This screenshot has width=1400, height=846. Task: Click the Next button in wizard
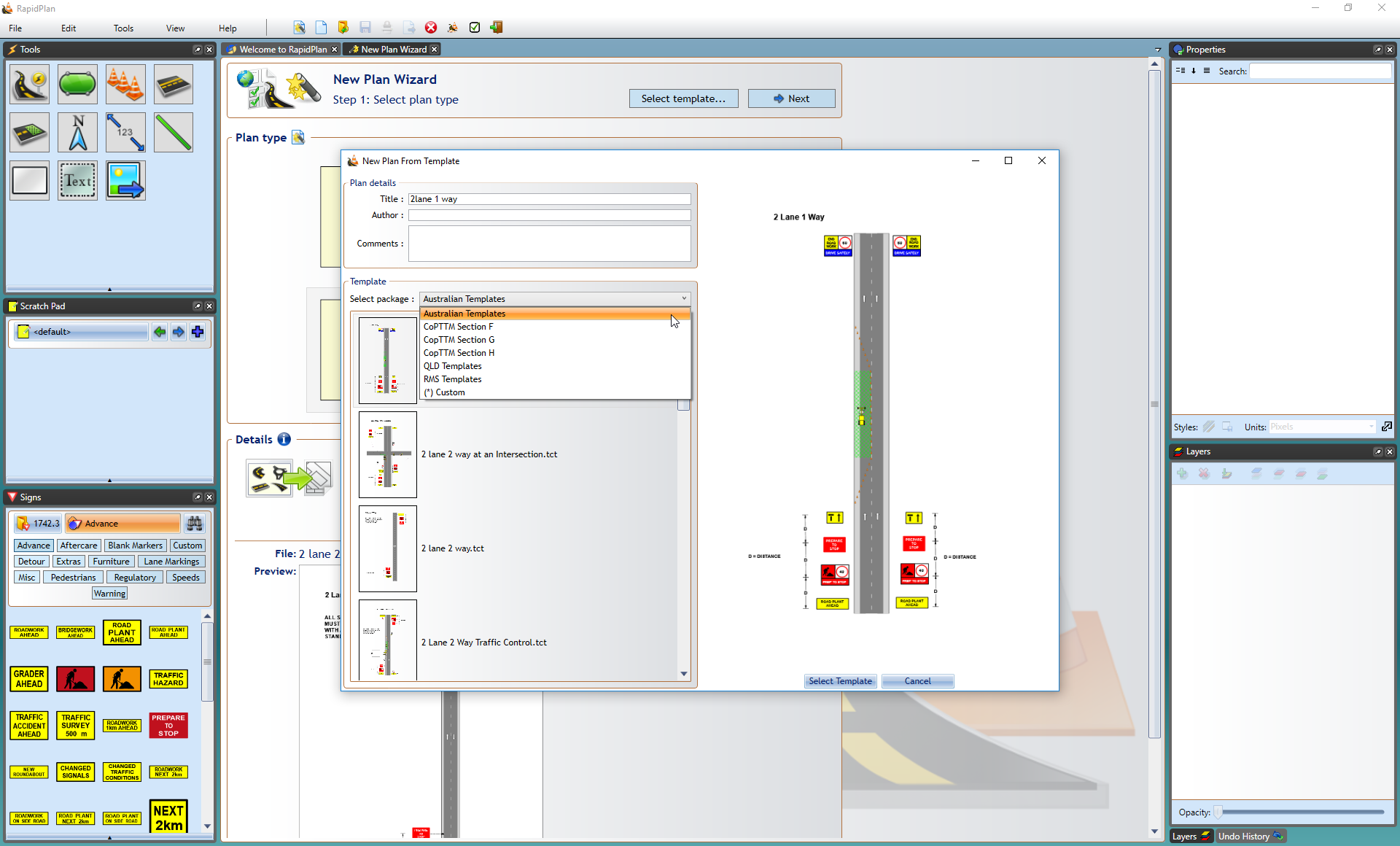[x=791, y=98]
